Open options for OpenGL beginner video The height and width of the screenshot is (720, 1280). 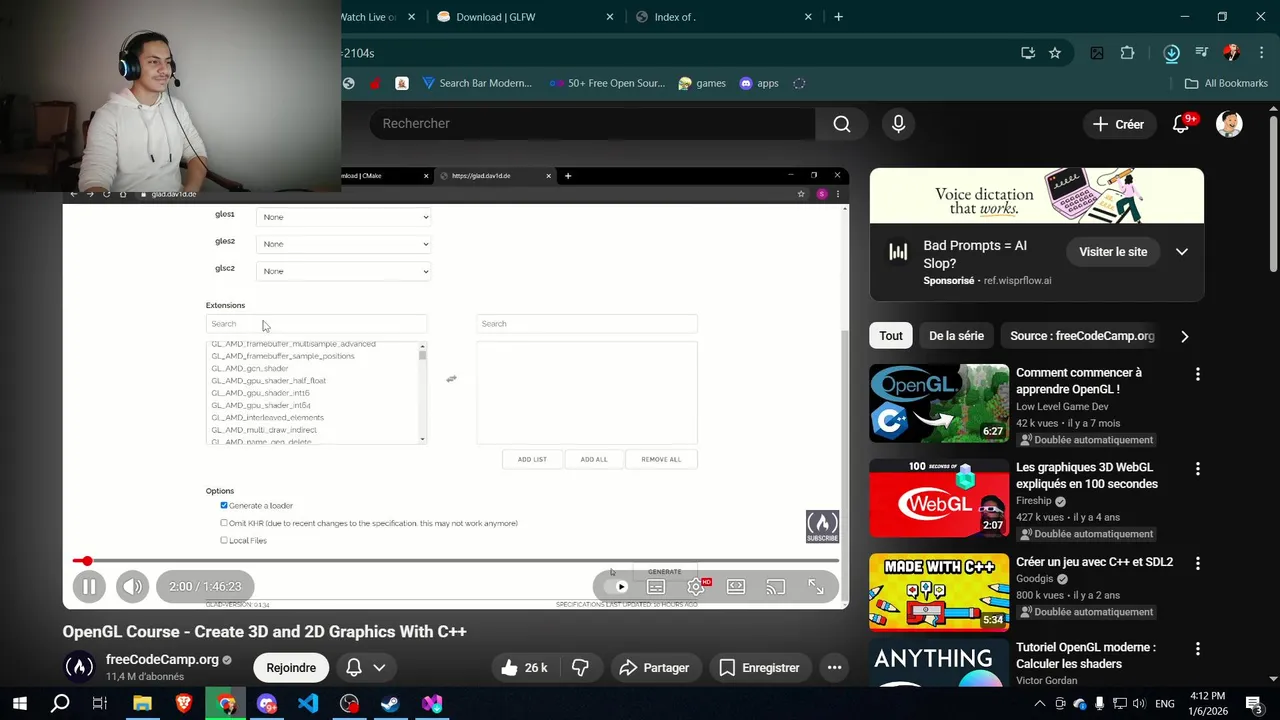[1197, 374]
